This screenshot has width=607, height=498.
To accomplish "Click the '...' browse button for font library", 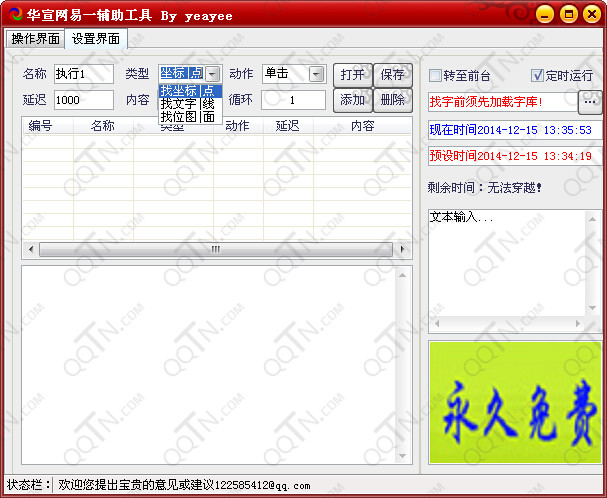I will point(590,101).
